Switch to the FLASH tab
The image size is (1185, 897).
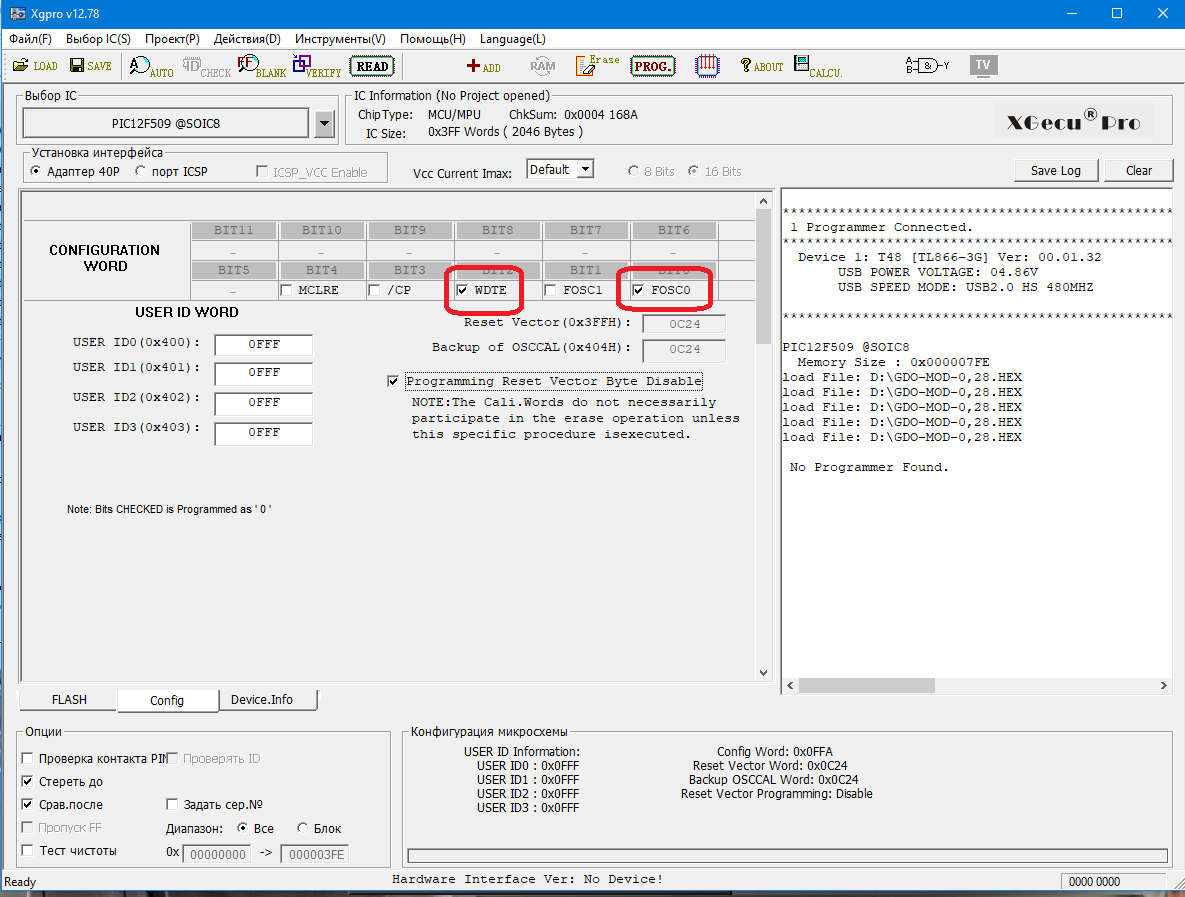pos(69,700)
